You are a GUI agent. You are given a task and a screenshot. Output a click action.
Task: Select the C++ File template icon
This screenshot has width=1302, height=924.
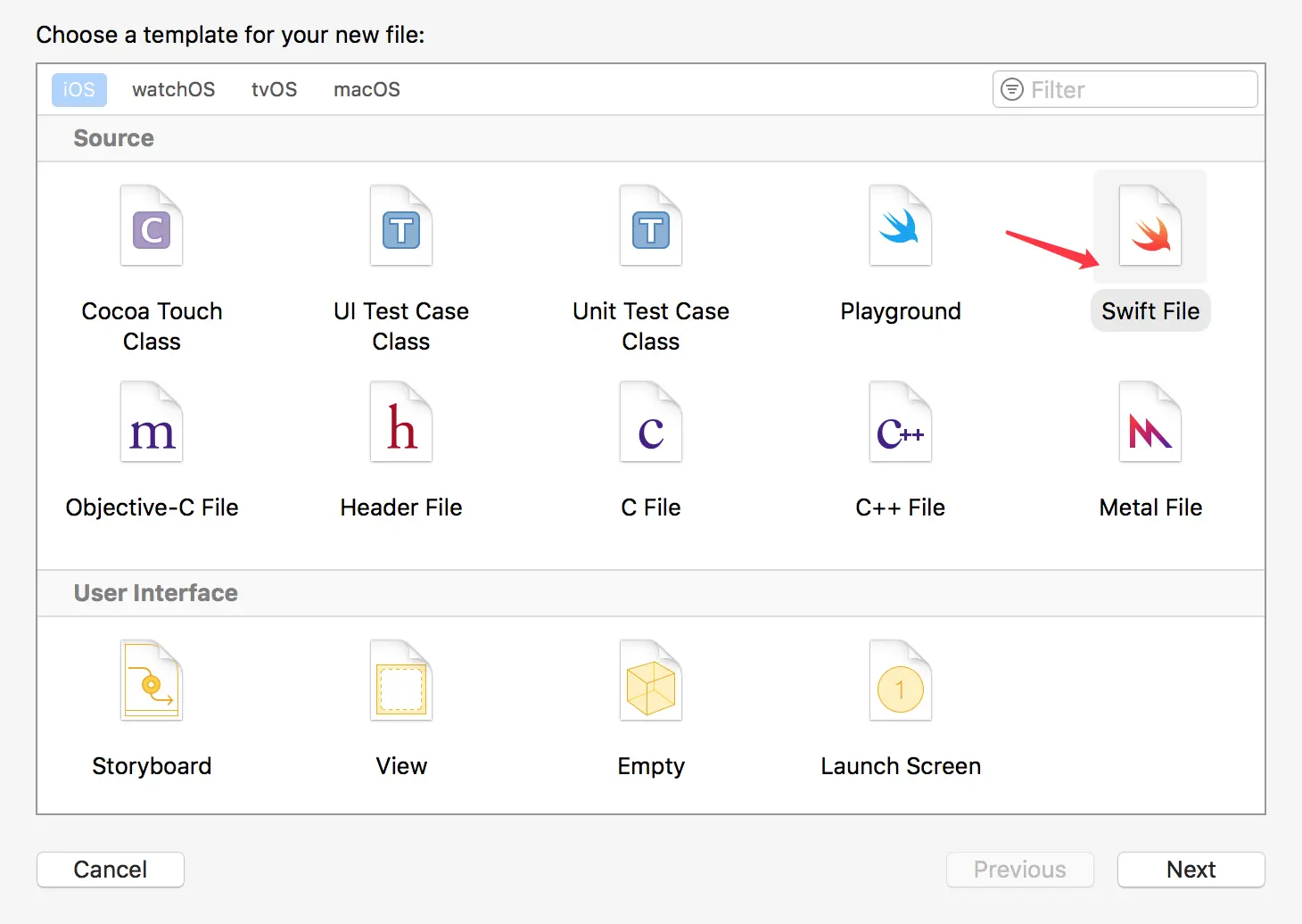[x=901, y=422]
